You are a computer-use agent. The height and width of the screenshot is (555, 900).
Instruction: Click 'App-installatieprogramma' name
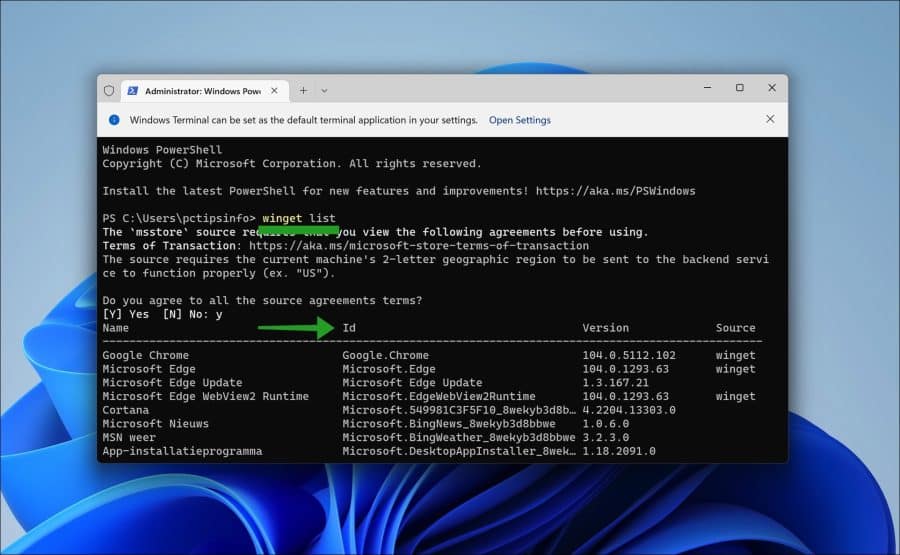pyautogui.click(x=183, y=452)
